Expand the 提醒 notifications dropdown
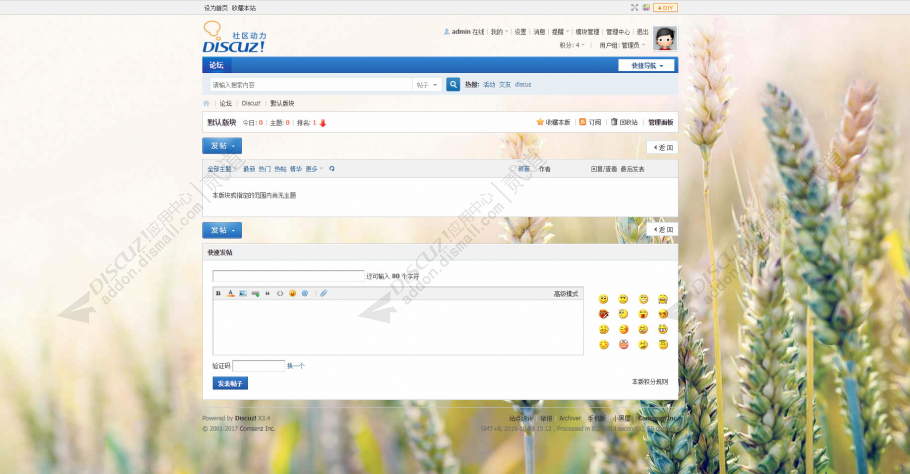The width and height of the screenshot is (910, 474). click(560, 32)
